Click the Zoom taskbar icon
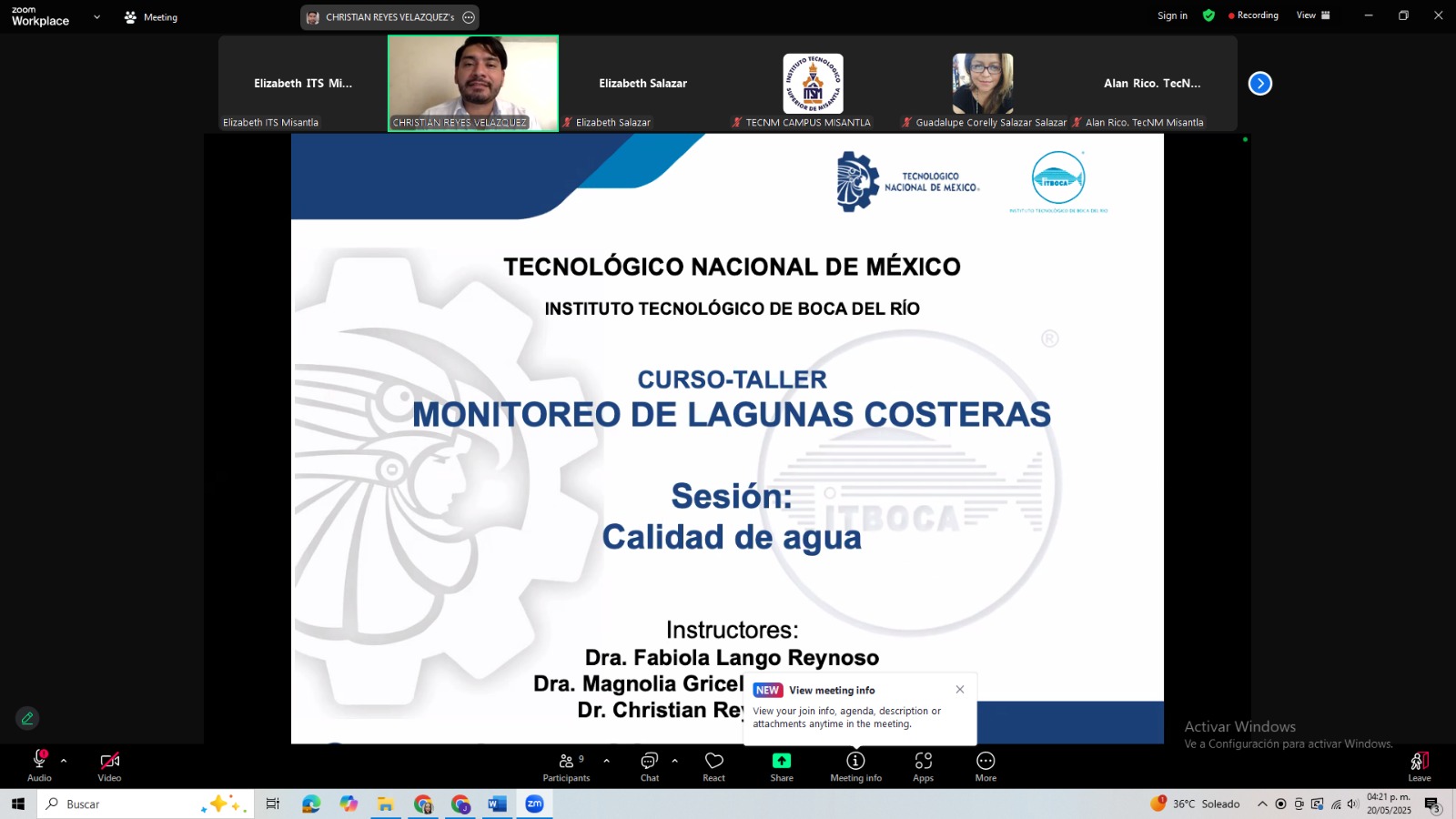Viewport: 1456px width, 819px height. pos(534,804)
